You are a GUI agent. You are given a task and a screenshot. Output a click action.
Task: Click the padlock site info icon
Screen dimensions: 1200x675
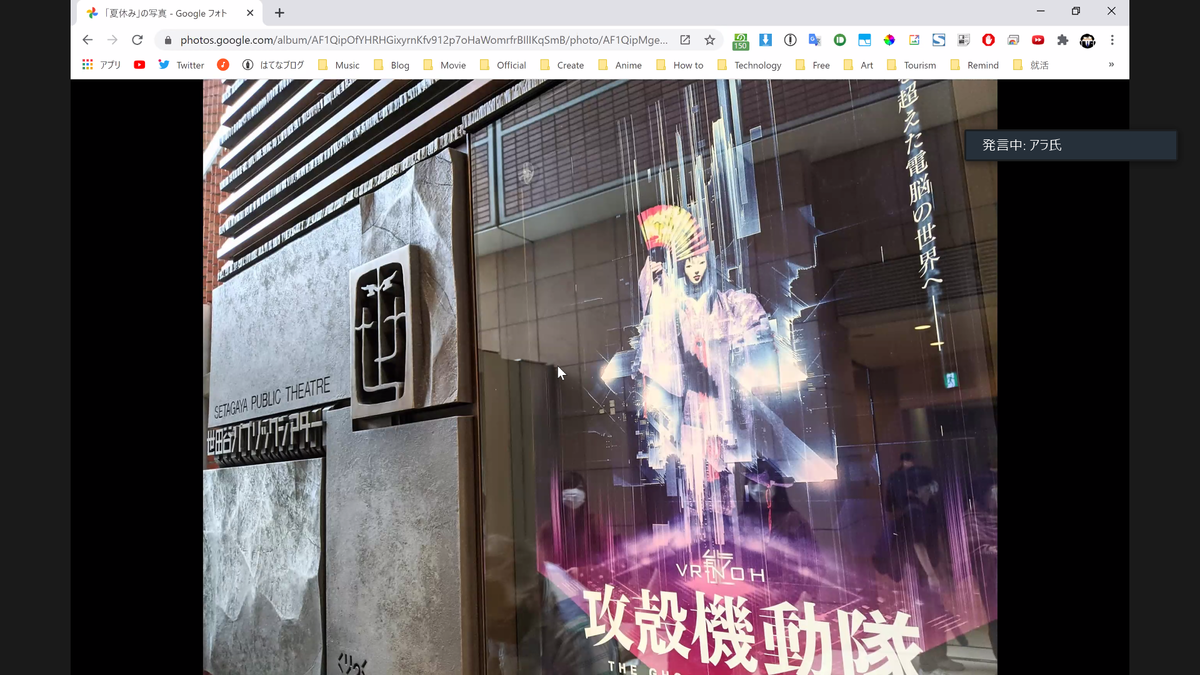[x=167, y=40]
